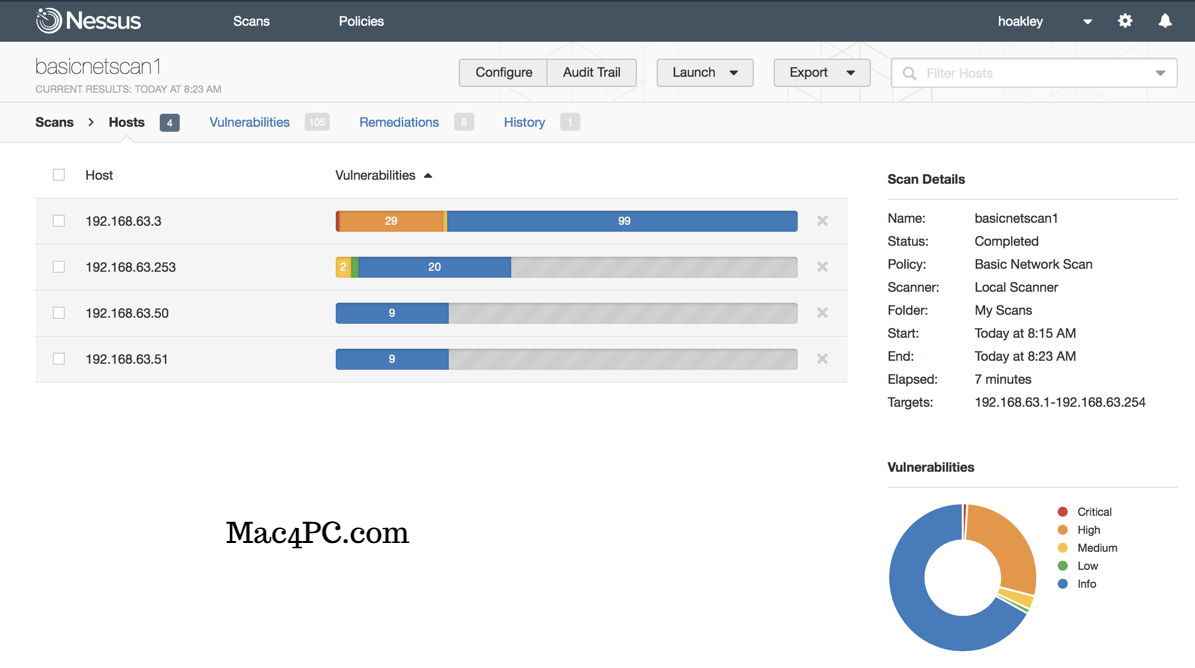Image resolution: width=1195 pixels, height=668 pixels.
Task: Click inside the Filter Hosts field
Action: (x=1033, y=73)
